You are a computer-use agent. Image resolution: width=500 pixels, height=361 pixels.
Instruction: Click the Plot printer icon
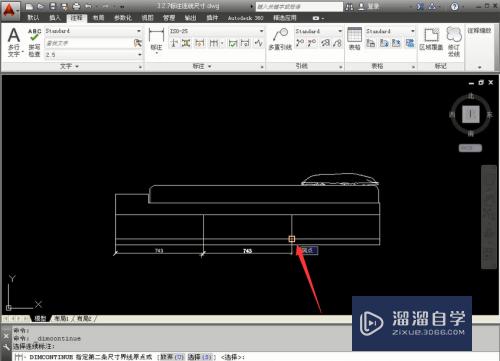tap(77, 6)
